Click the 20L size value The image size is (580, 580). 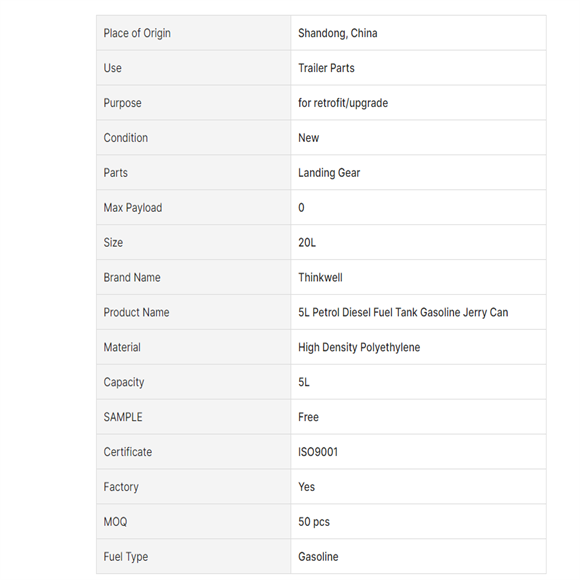pos(307,243)
